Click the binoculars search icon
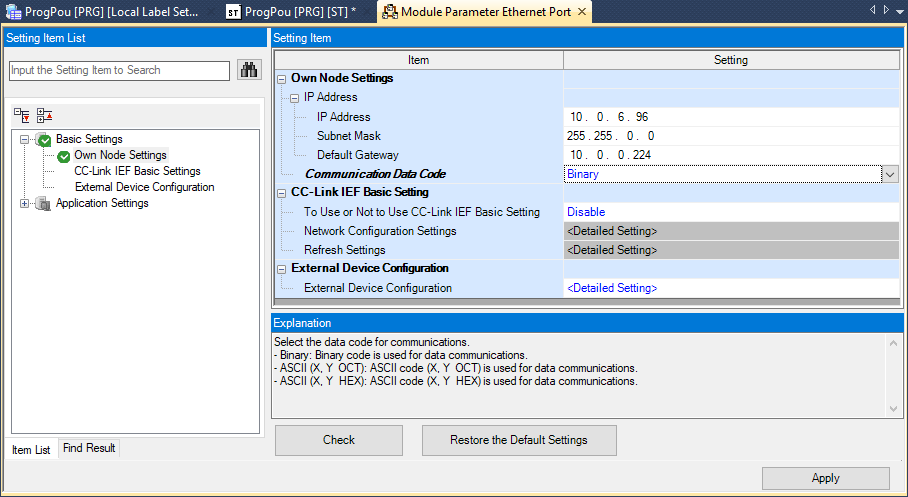Screen dimensions: 908x497 pyautogui.click(x=248, y=70)
